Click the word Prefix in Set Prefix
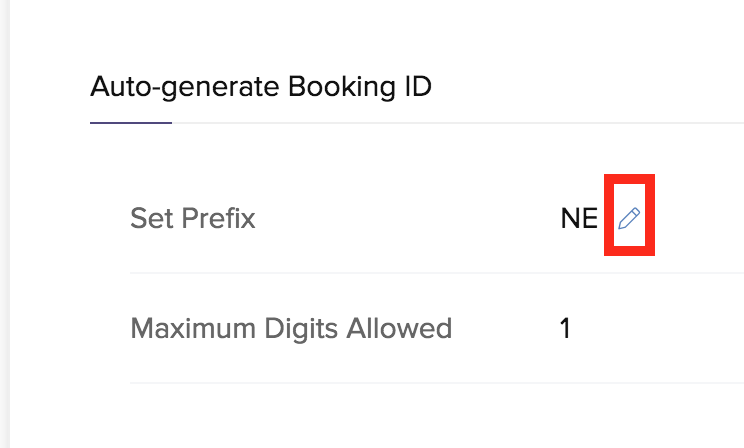Image resolution: width=744 pixels, height=448 pixels. 218,218
